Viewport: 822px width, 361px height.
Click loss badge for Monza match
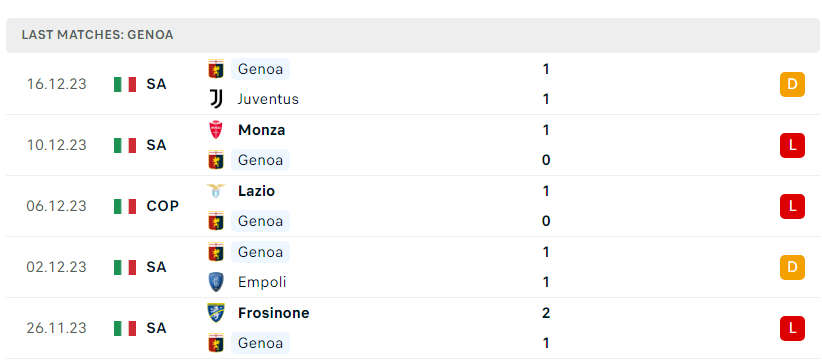pos(792,145)
